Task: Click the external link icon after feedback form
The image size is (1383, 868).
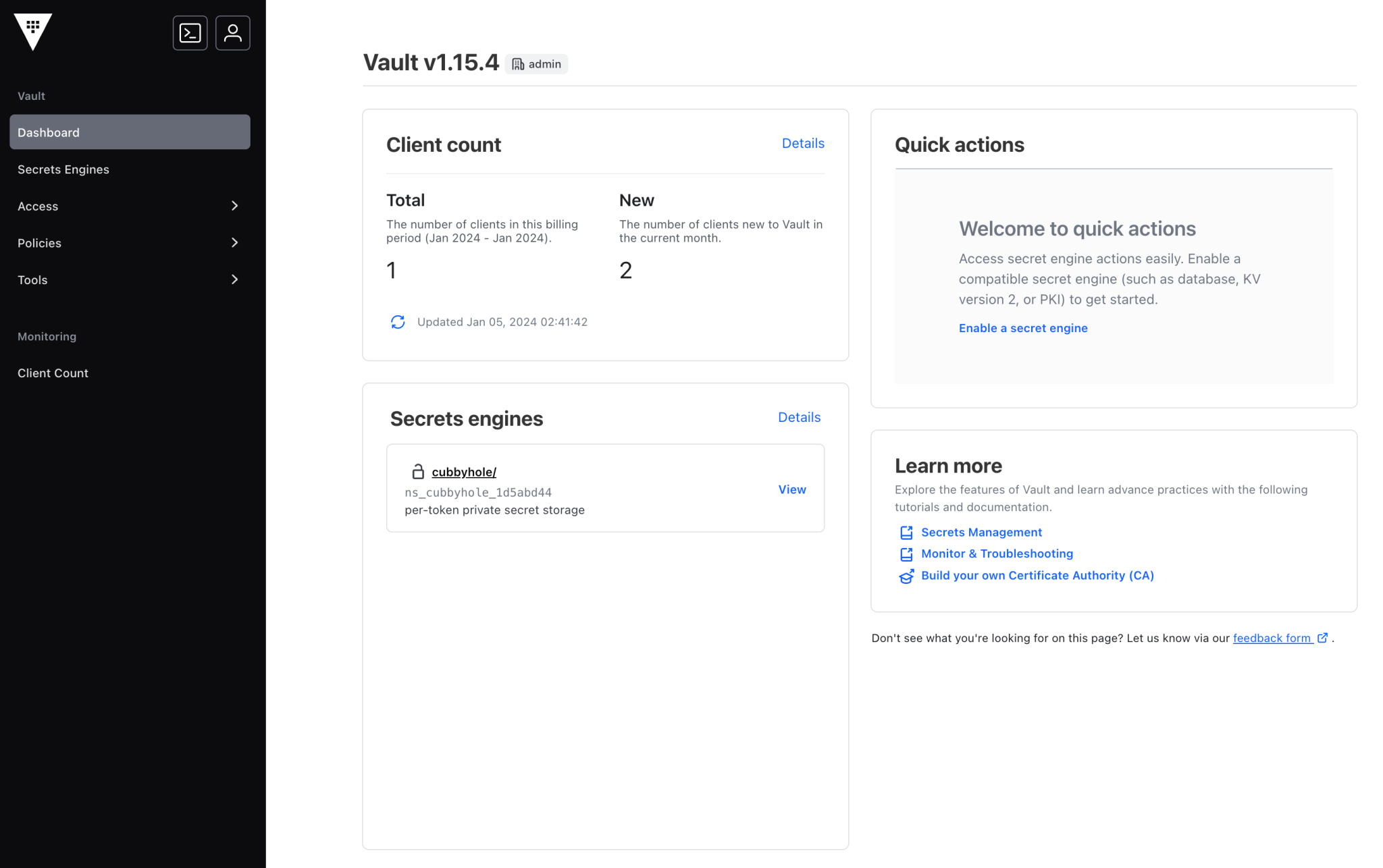Action: click(1322, 637)
